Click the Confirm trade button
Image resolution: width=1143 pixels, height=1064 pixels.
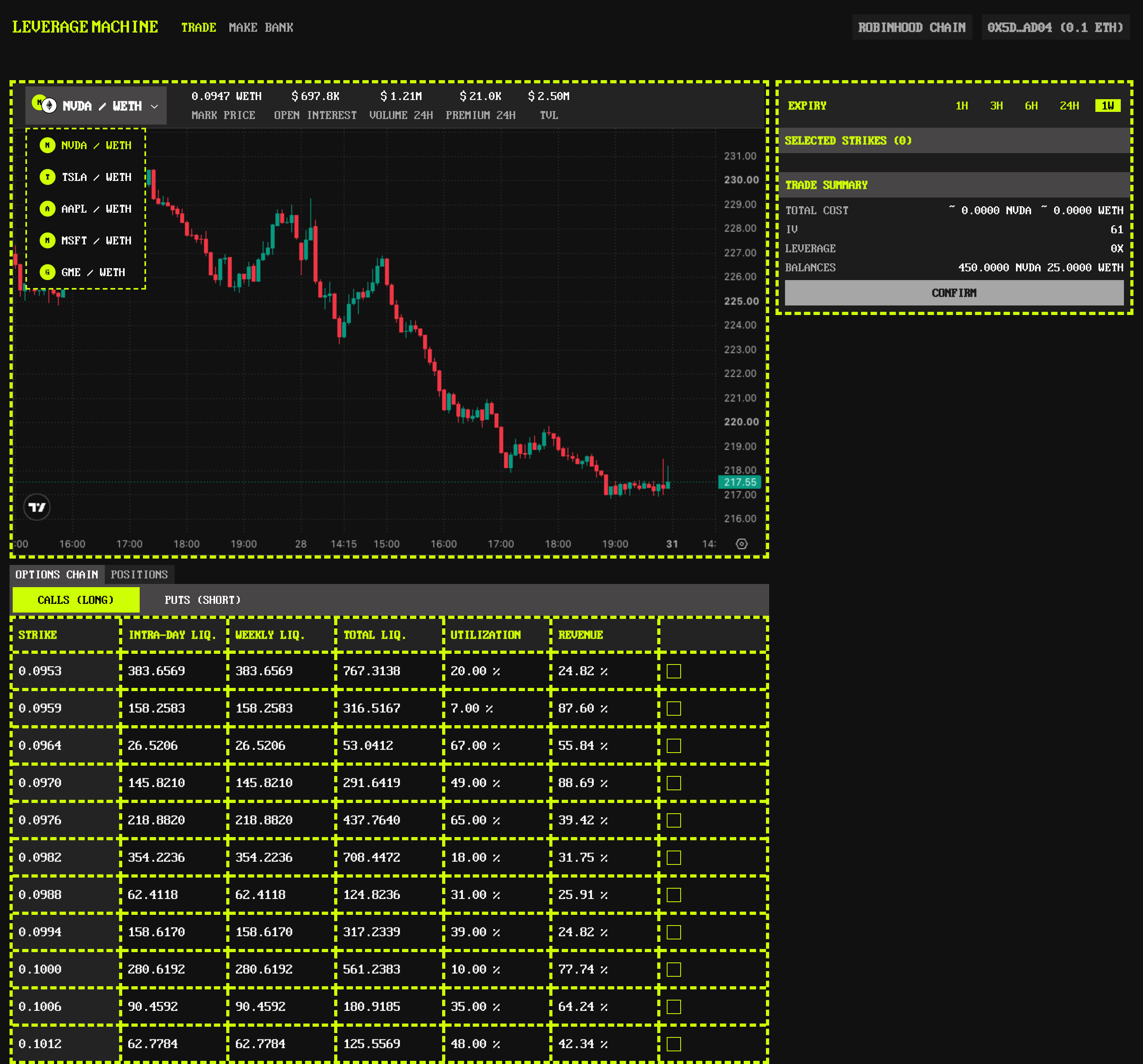point(954,293)
